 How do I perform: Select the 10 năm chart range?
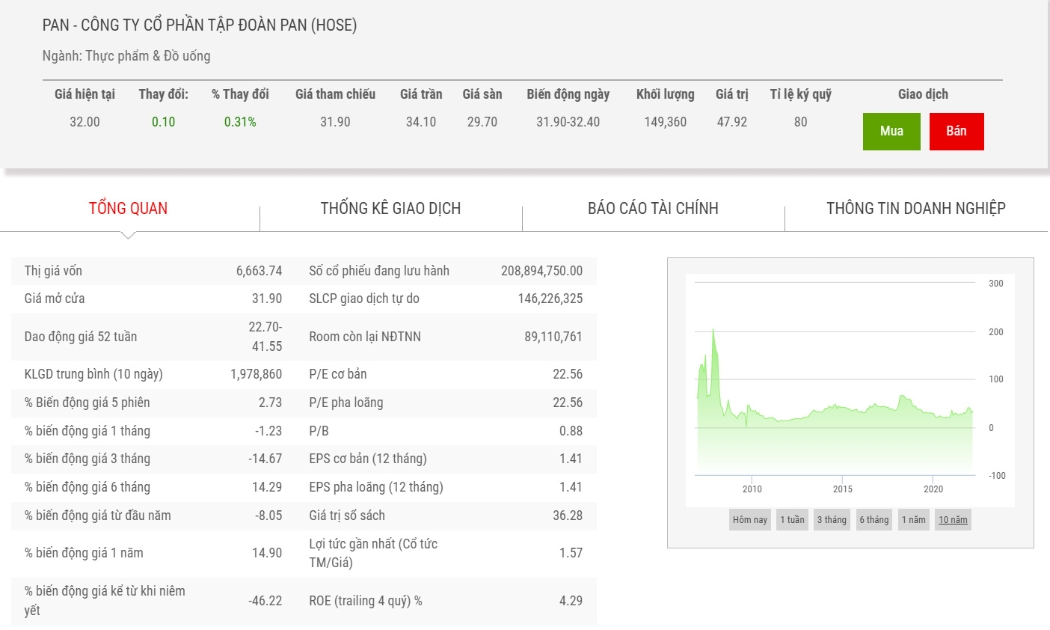[x=953, y=520]
